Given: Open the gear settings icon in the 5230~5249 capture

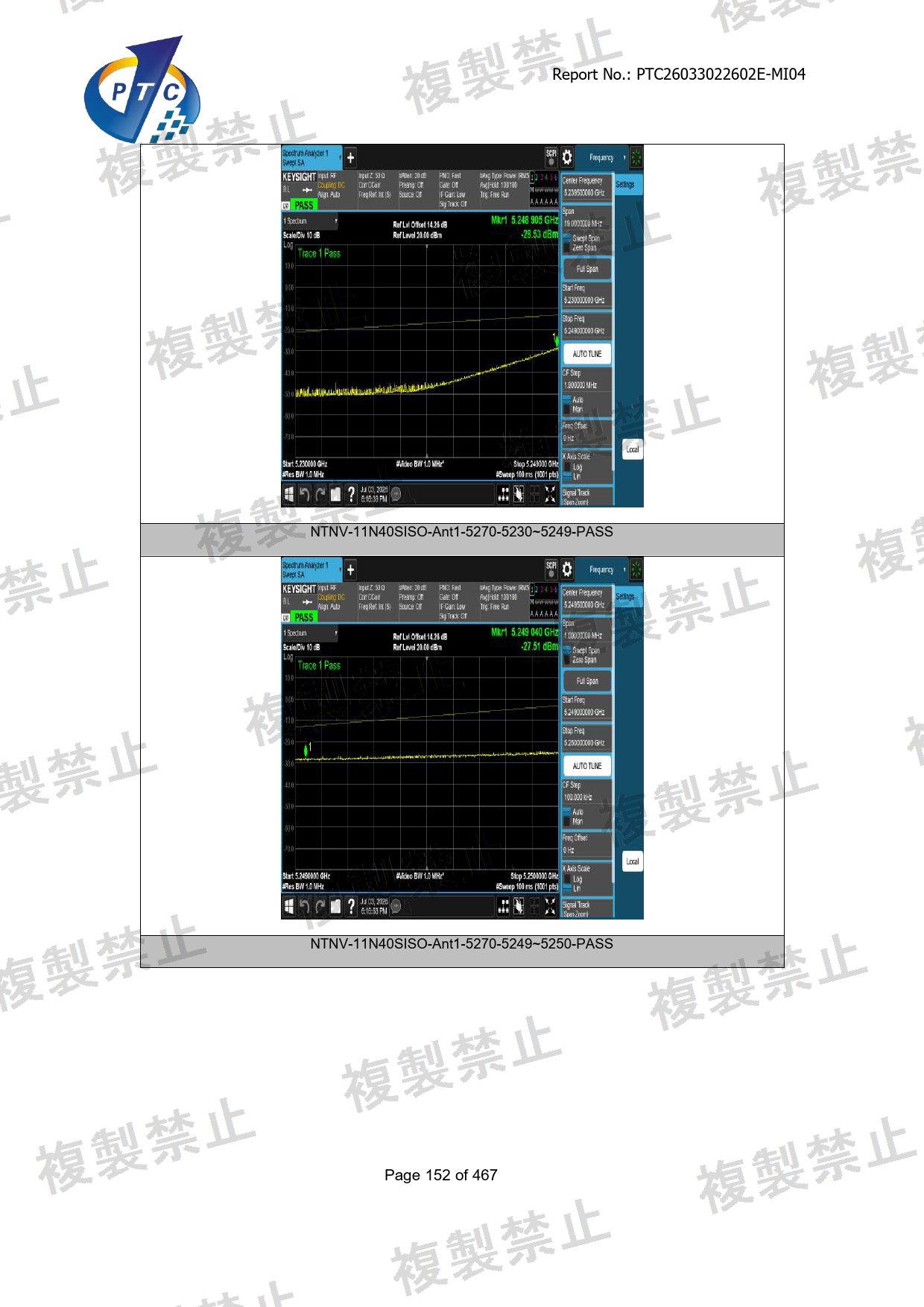Looking at the screenshot, I should pos(567,157).
